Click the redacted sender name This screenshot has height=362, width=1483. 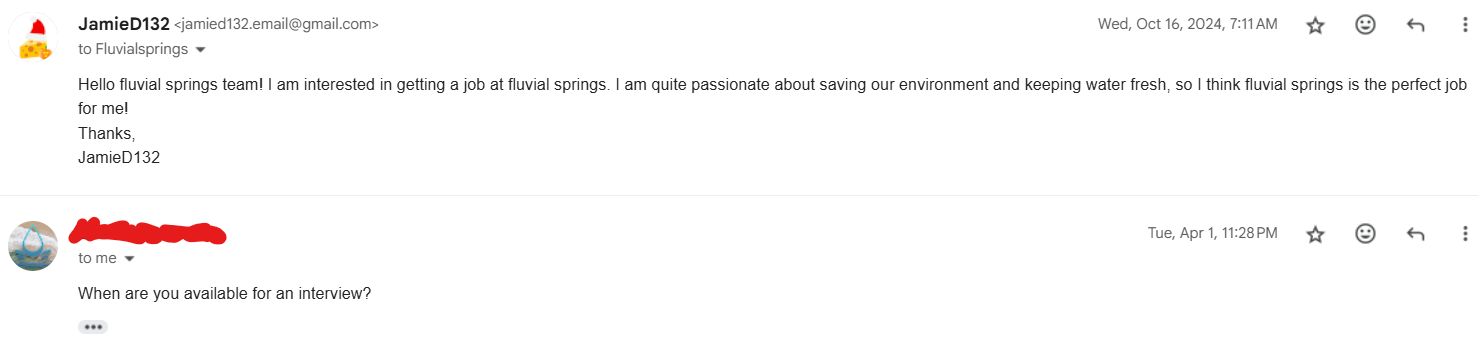pos(148,232)
